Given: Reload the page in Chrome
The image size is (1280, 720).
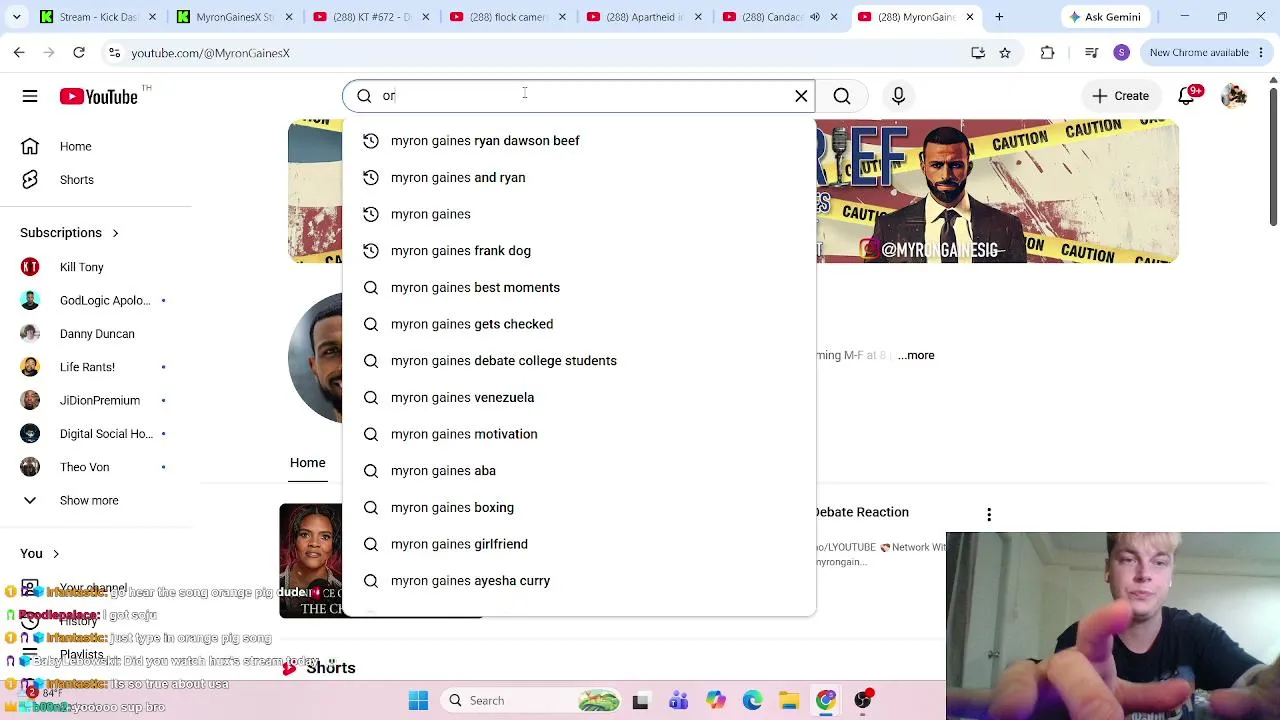Looking at the screenshot, I should [79, 53].
